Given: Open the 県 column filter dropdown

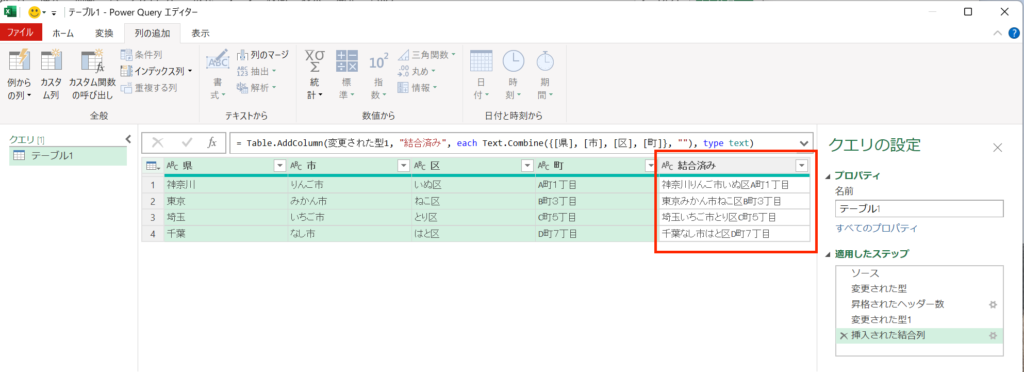Looking at the screenshot, I should [x=280, y=166].
